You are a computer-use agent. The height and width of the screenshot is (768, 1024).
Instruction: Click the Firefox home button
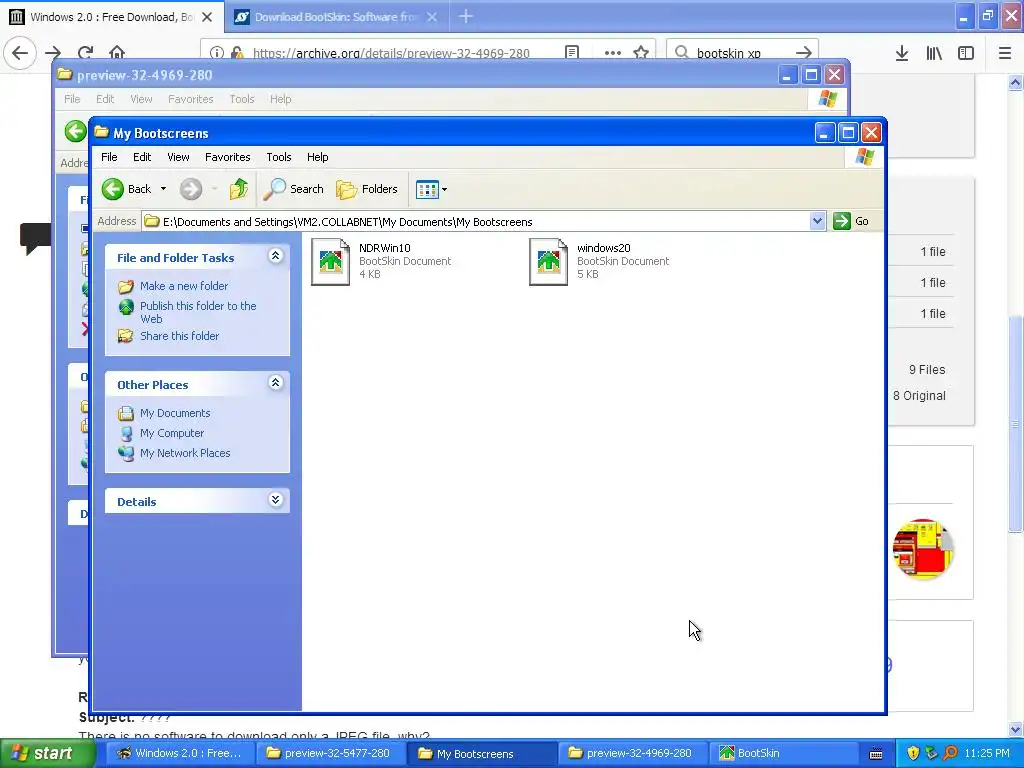pyautogui.click(x=117, y=52)
